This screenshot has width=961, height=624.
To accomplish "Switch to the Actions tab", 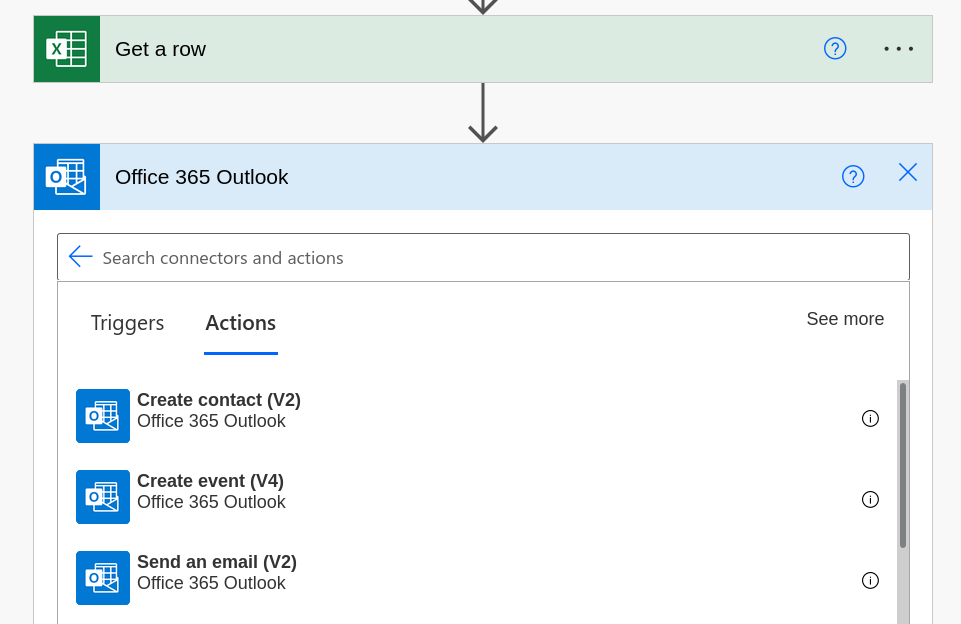I will pyautogui.click(x=240, y=323).
